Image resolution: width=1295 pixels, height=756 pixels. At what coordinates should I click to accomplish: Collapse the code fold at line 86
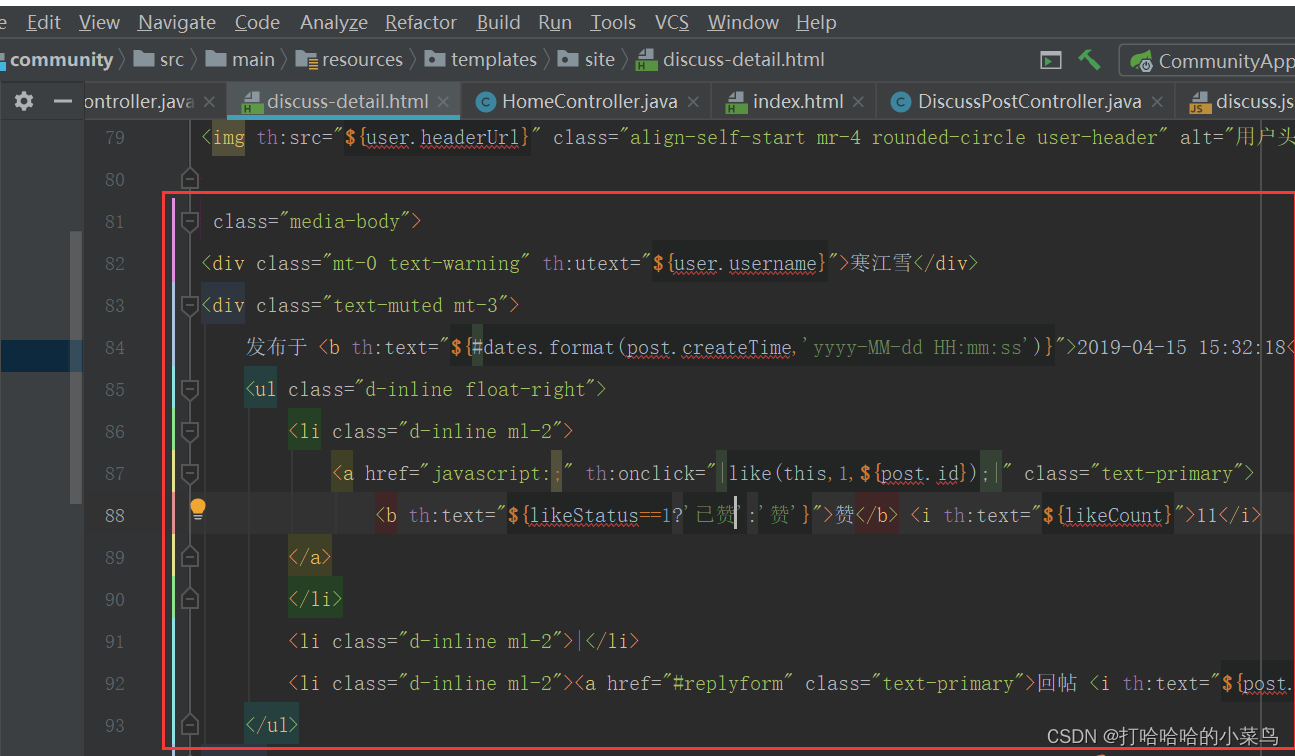pyautogui.click(x=190, y=431)
